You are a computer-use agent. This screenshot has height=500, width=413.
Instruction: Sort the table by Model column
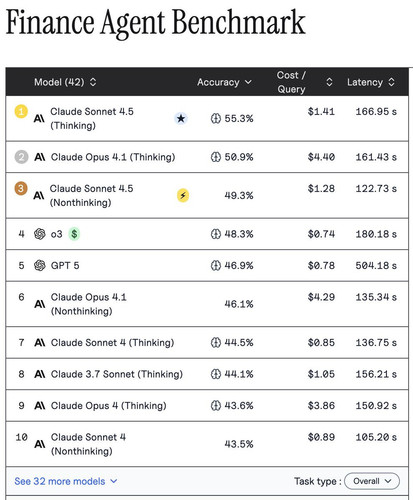click(65, 82)
